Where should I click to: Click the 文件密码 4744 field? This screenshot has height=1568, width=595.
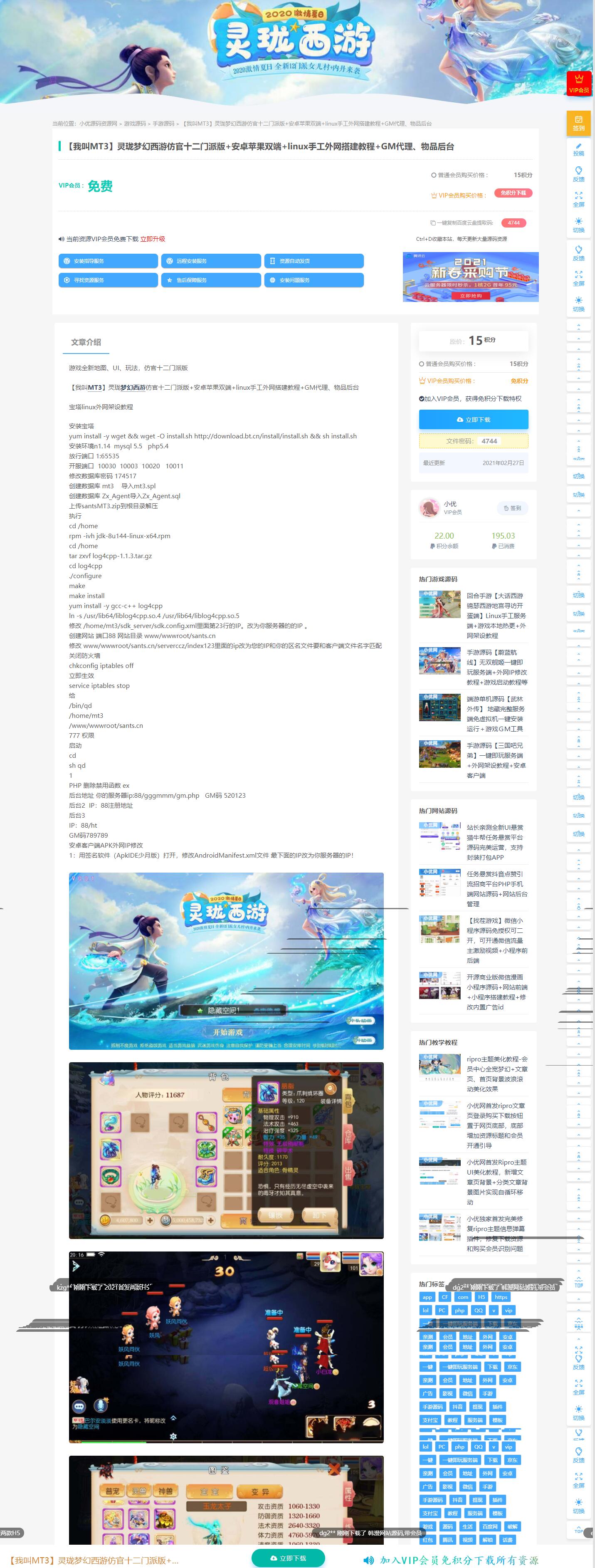473,441
